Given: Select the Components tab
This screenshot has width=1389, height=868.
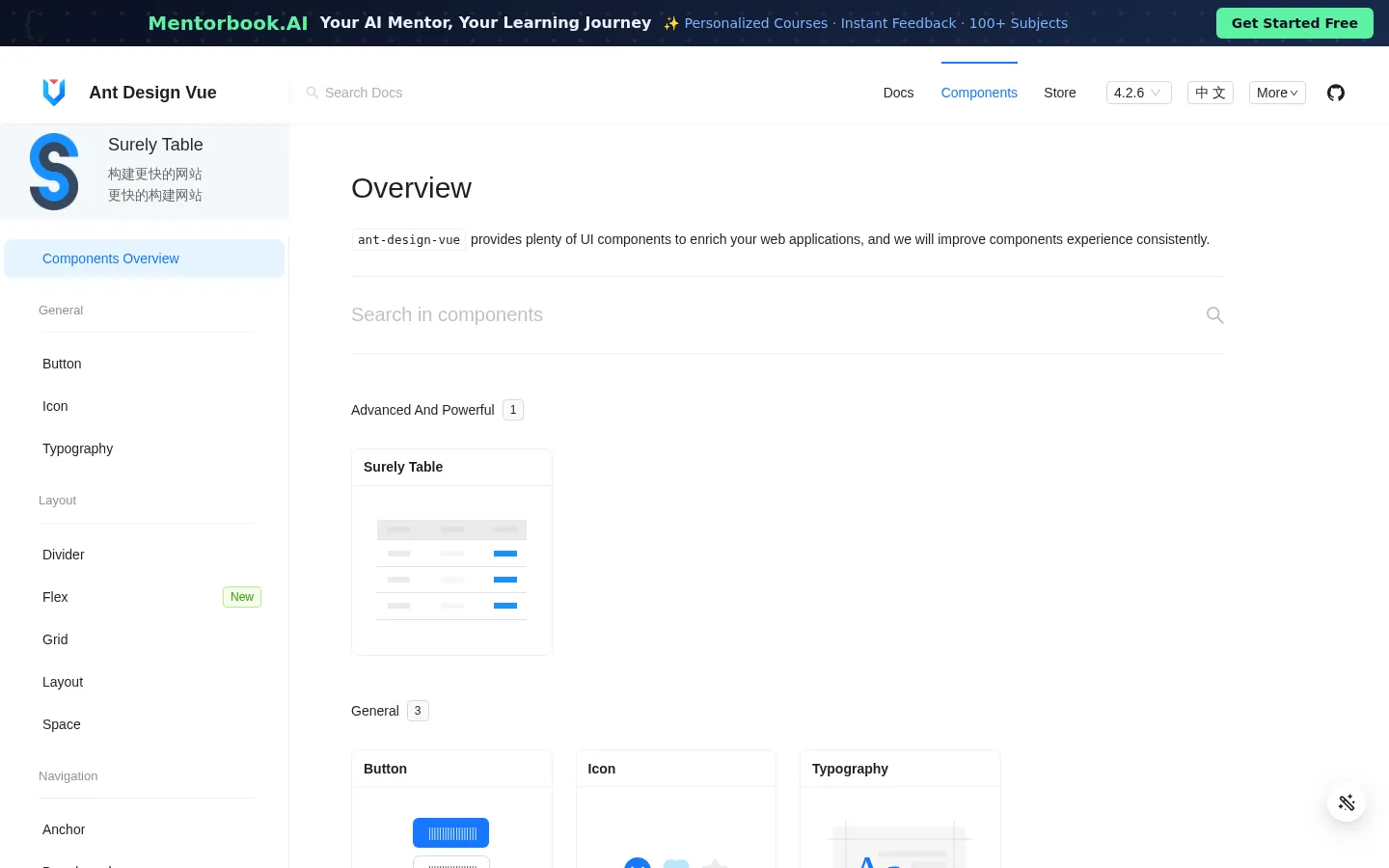Looking at the screenshot, I should pyautogui.click(x=979, y=93).
